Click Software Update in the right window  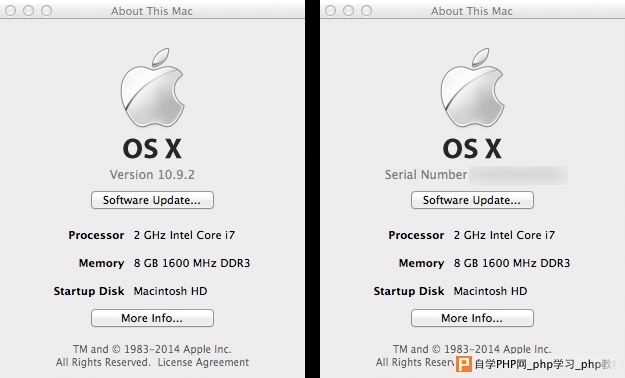(472, 200)
